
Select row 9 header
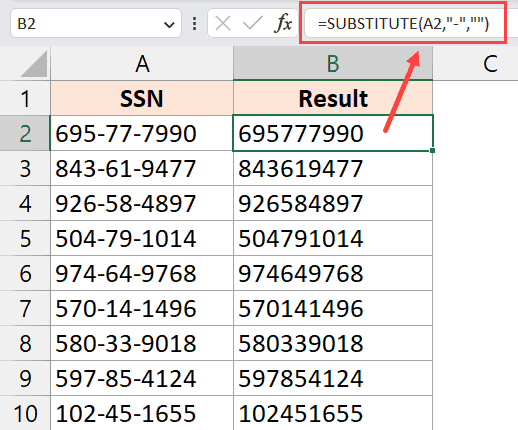[x=25, y=378]
